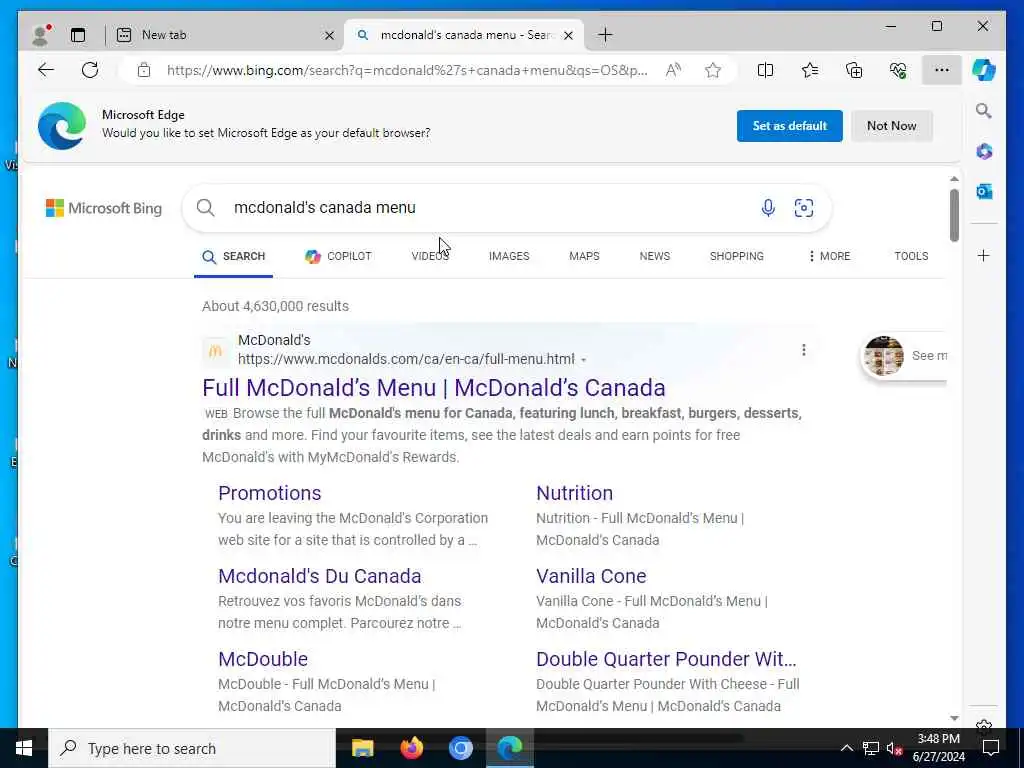This screenshot has height=768, width=1024.
Task: Search using an image icon
Action: 803,208
